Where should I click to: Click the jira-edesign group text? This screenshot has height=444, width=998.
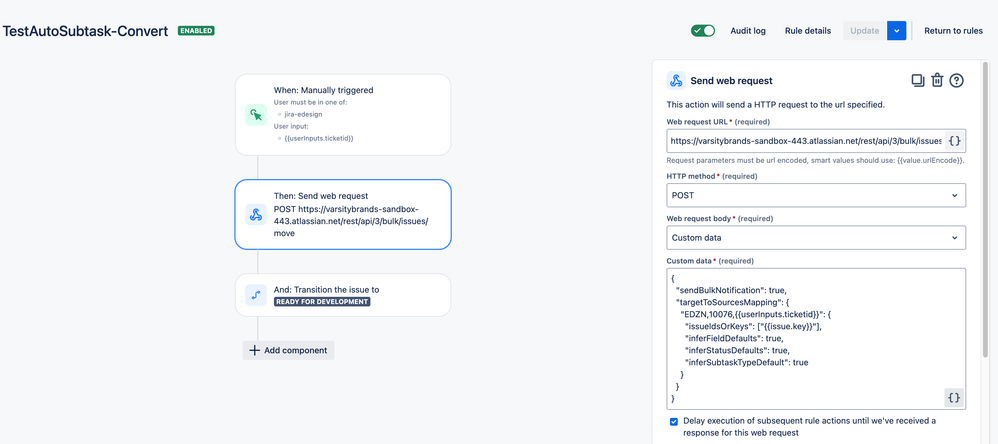click(x=302, y=114)
